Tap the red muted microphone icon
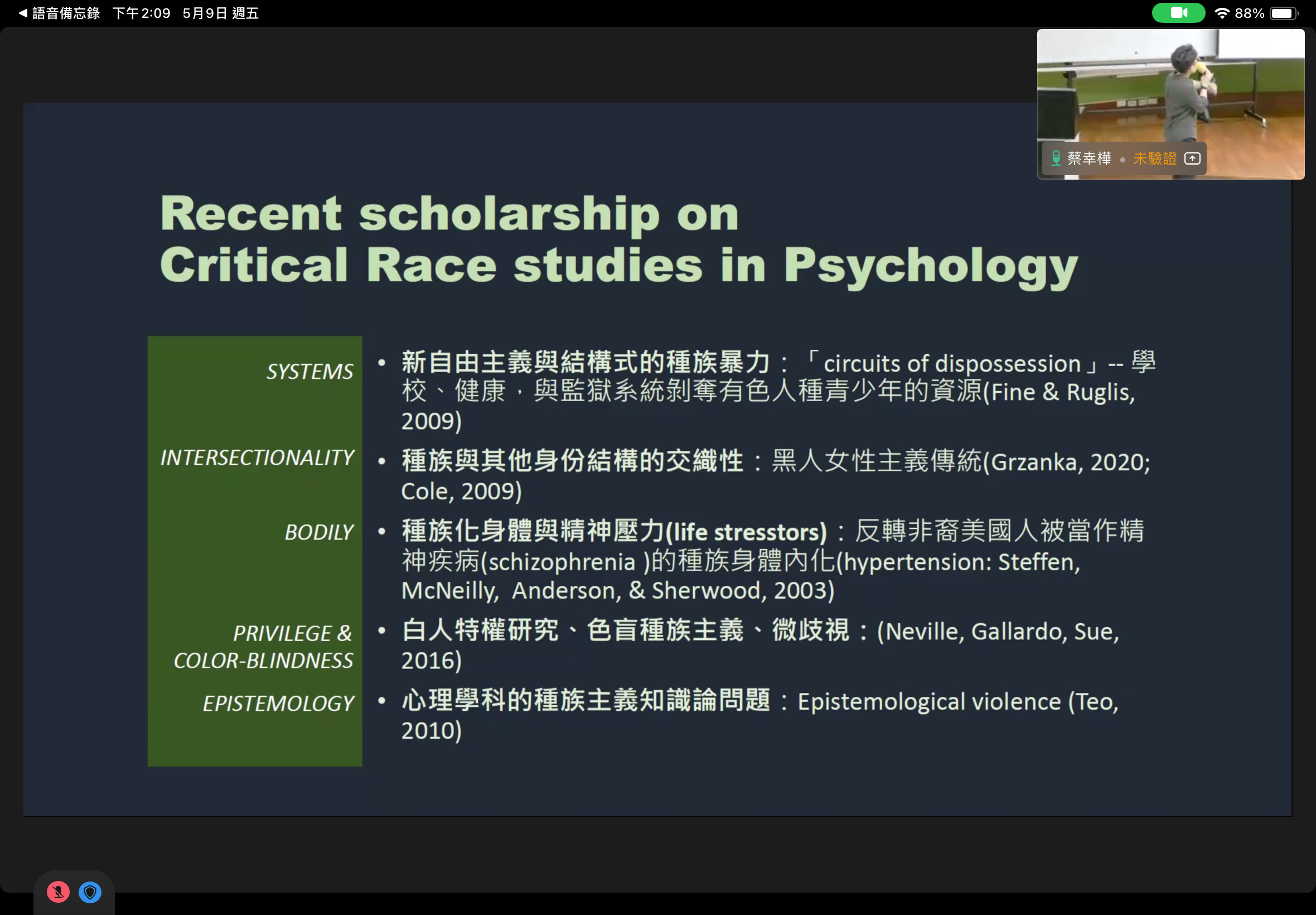Viewport: 1316px width, 915px height. 58,892
